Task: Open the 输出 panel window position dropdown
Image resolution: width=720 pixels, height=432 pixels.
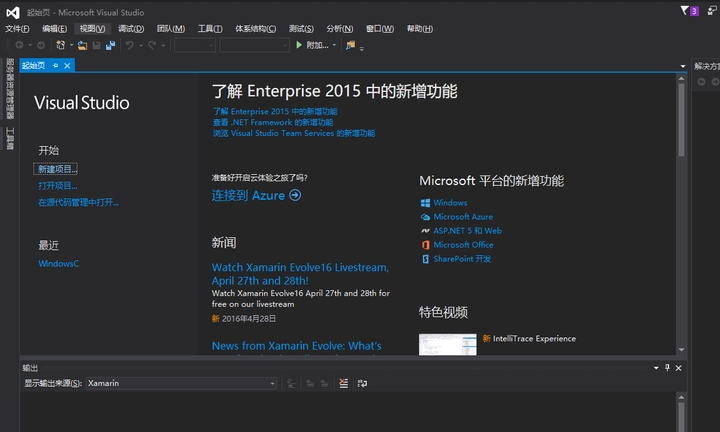Action: [x=656, y=368]
